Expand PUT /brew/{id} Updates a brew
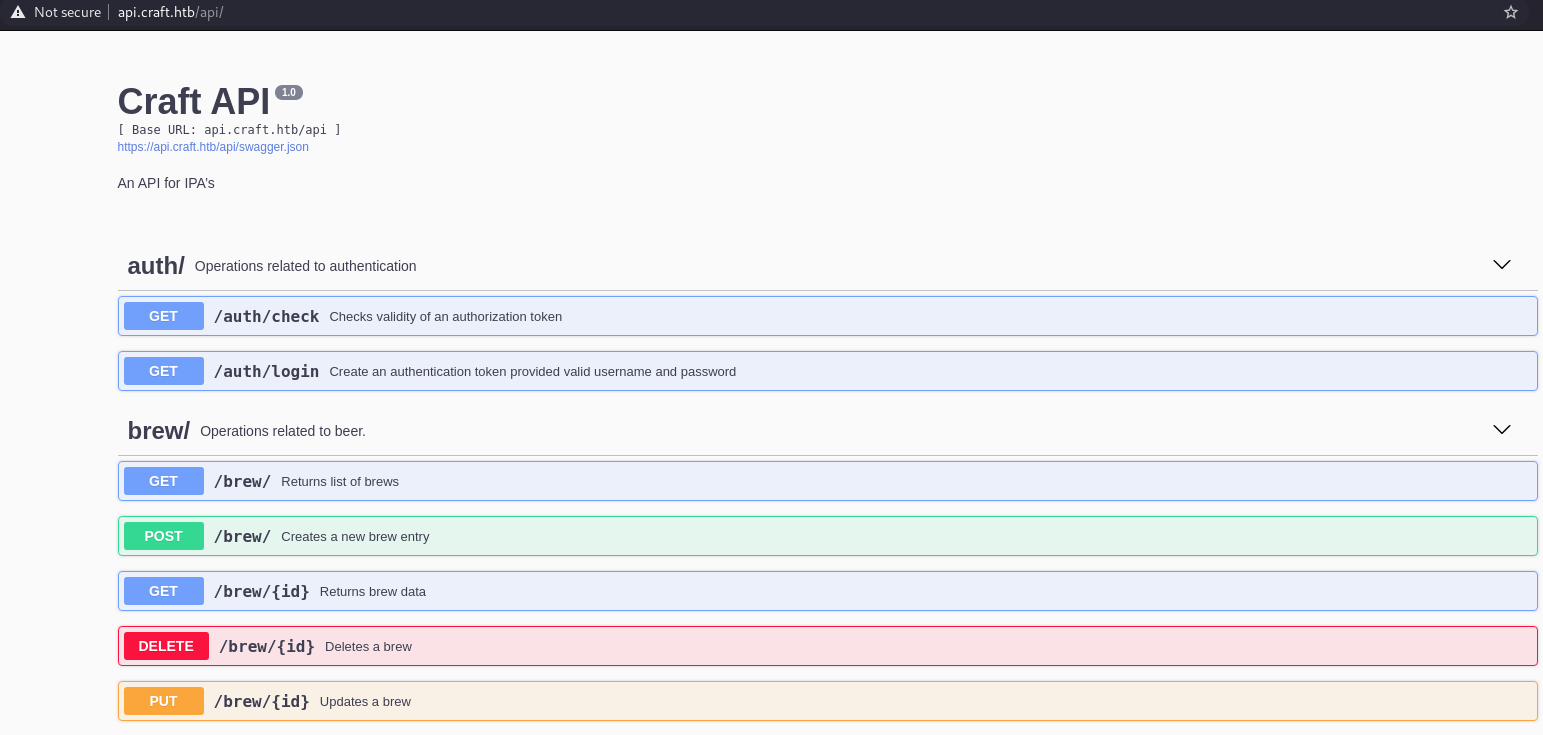The width and height of the screenshot is (1543, 735). (827, 701)
